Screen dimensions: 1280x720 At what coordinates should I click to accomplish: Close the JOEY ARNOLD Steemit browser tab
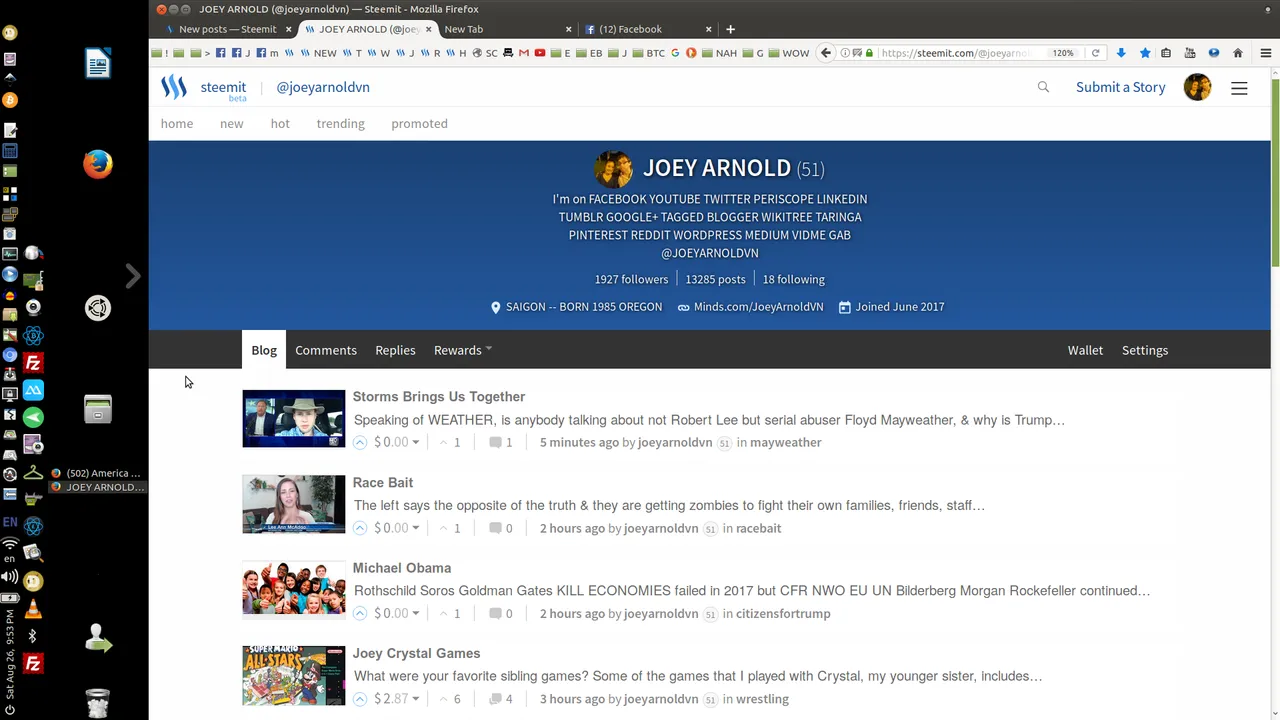coord(429,29)
